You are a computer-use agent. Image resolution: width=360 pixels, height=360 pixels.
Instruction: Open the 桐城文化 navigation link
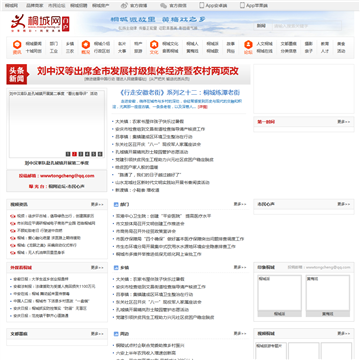point(170,44)
